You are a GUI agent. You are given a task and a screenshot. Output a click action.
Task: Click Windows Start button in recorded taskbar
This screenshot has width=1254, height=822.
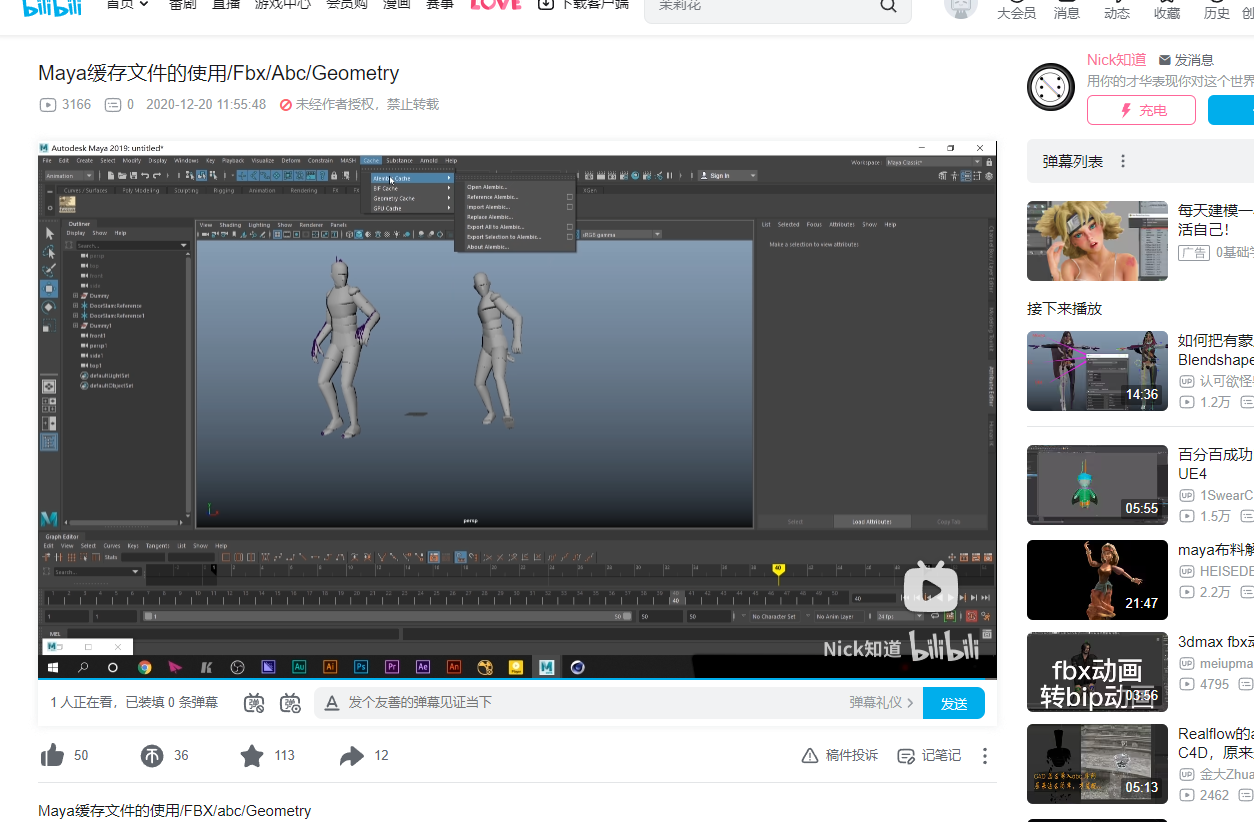coord(52,667)
